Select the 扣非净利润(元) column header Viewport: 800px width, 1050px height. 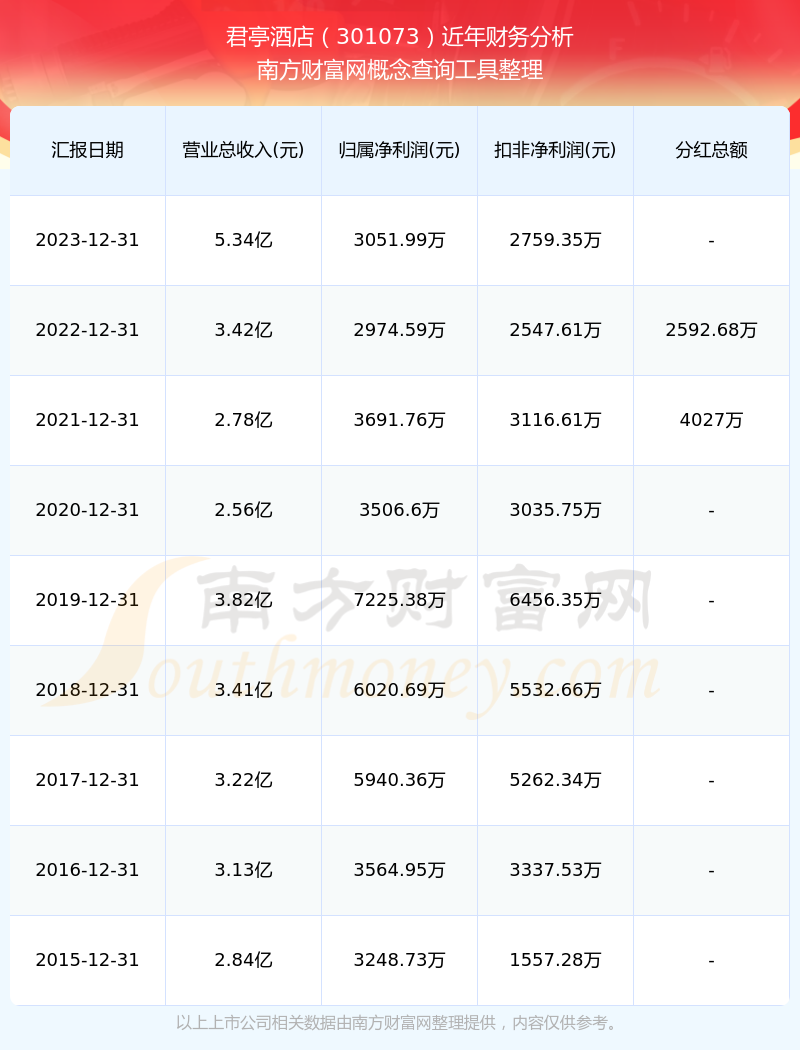[x=556, y=150]
